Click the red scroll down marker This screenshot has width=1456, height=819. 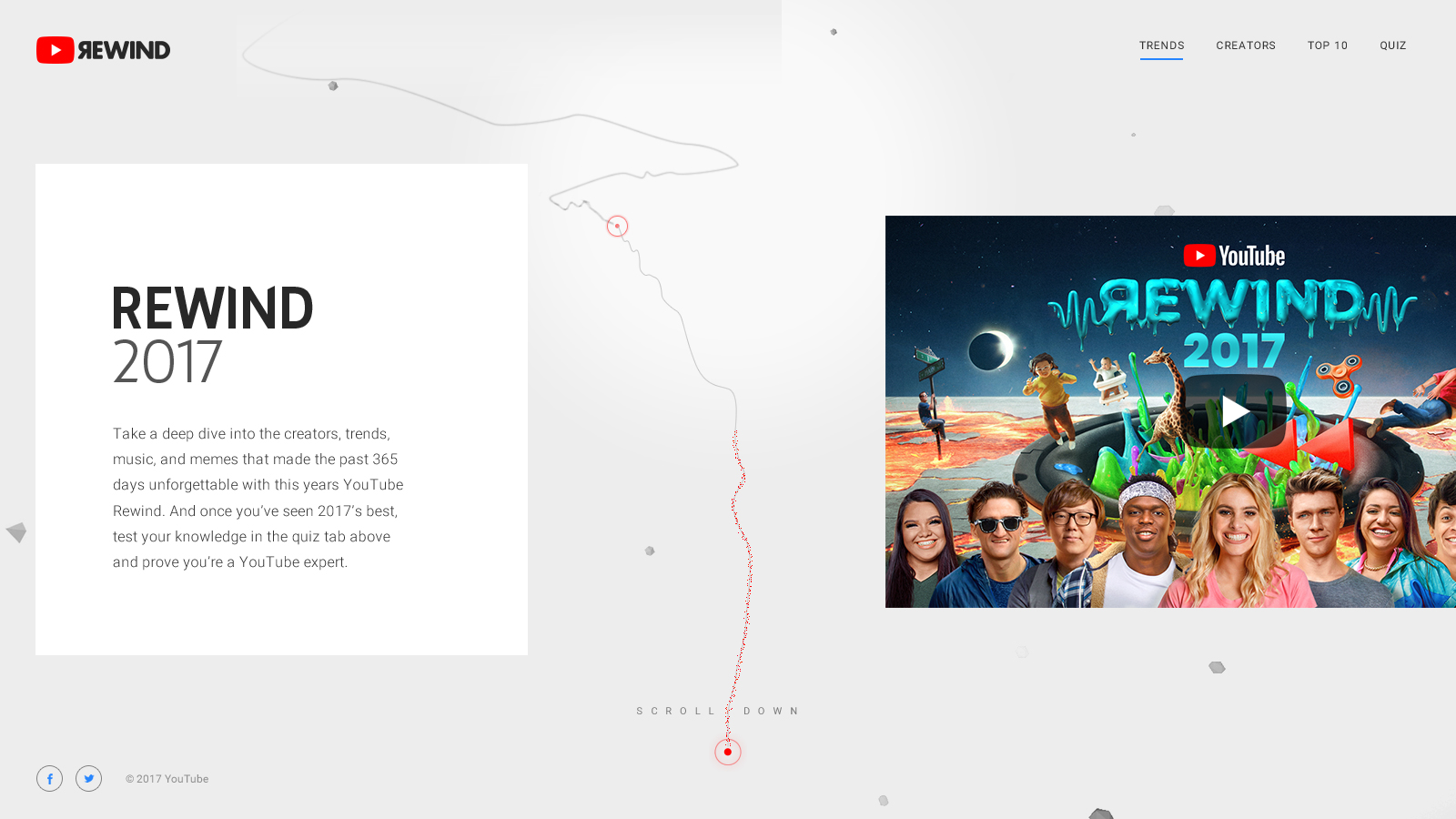tap(728, 753)
